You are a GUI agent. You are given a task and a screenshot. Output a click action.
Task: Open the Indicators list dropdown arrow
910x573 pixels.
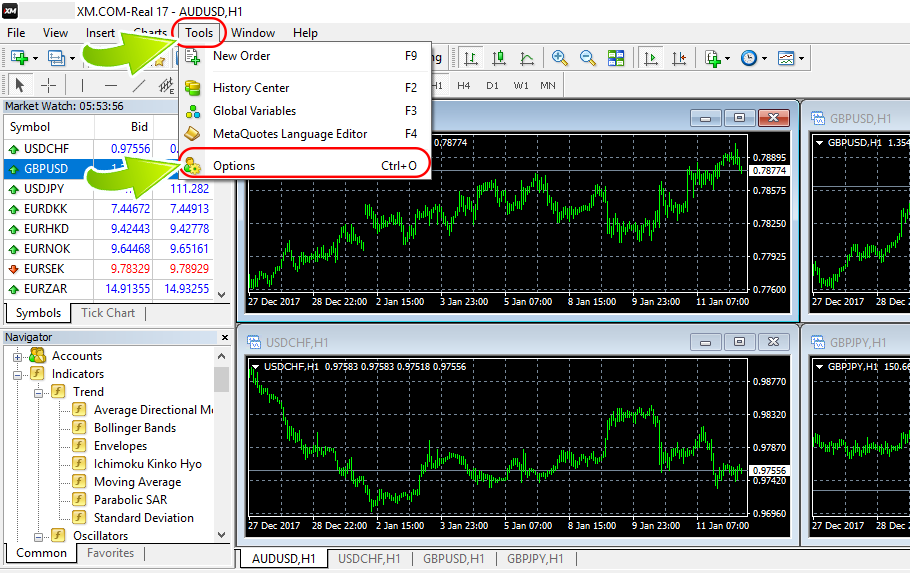tap(727, 58)
